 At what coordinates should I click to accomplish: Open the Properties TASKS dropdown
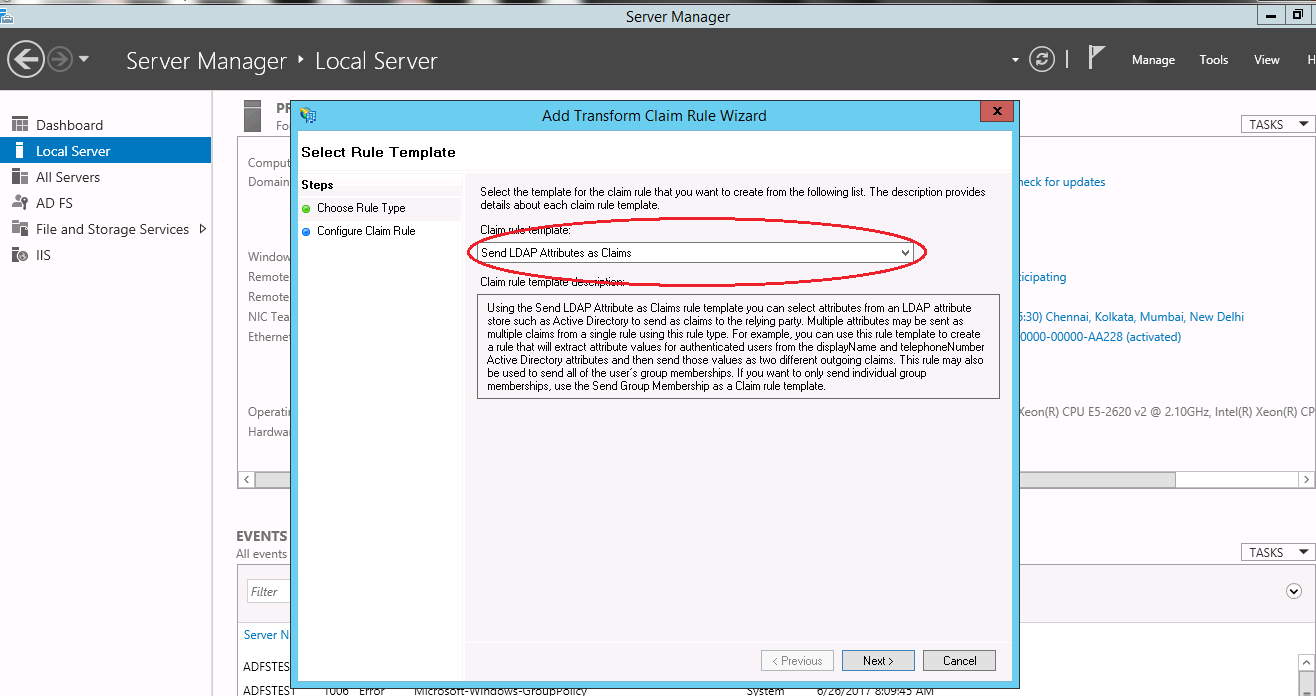point(1277,124)
